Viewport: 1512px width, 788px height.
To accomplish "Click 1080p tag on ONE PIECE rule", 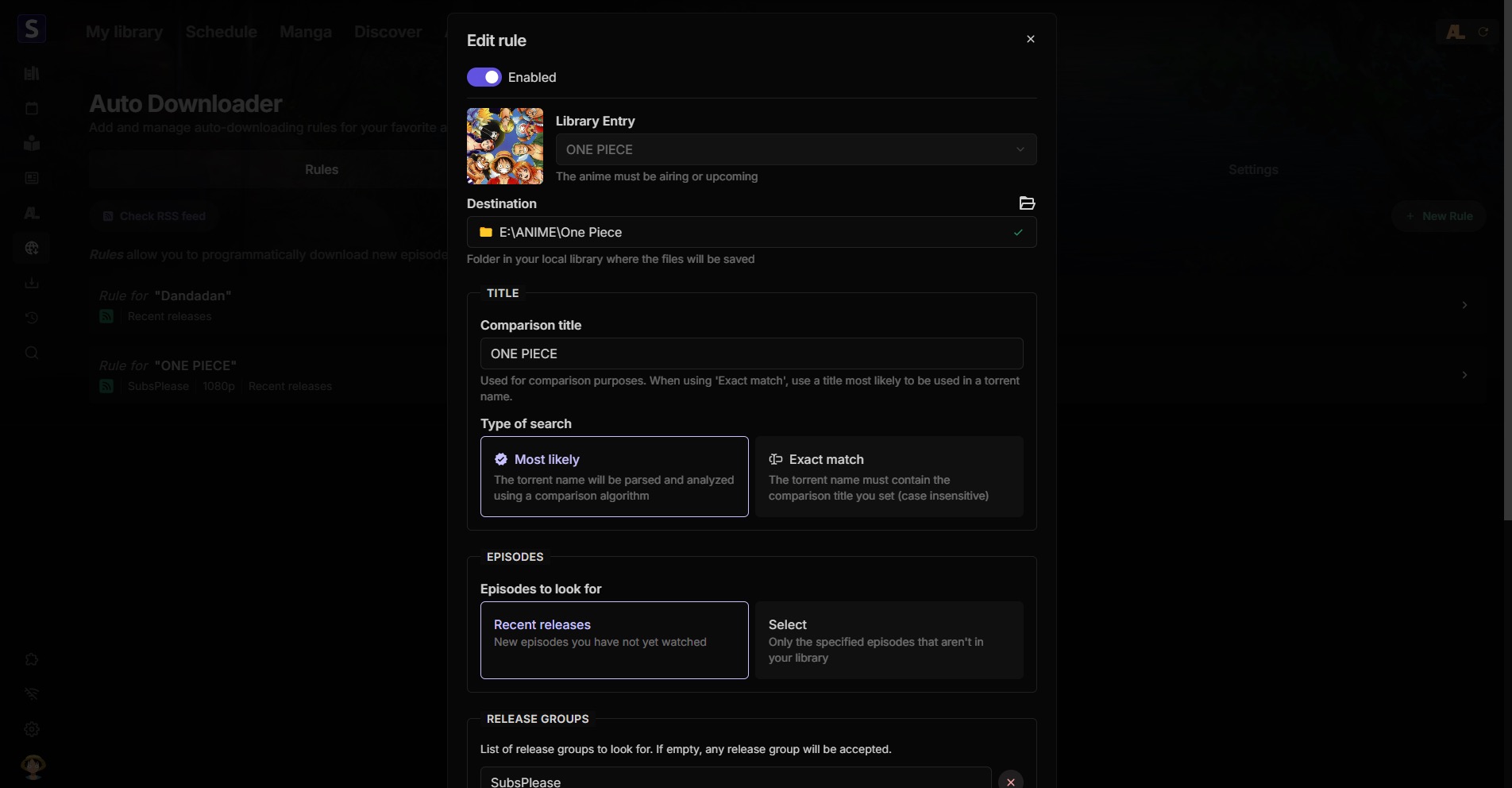I will coord(218,386).
